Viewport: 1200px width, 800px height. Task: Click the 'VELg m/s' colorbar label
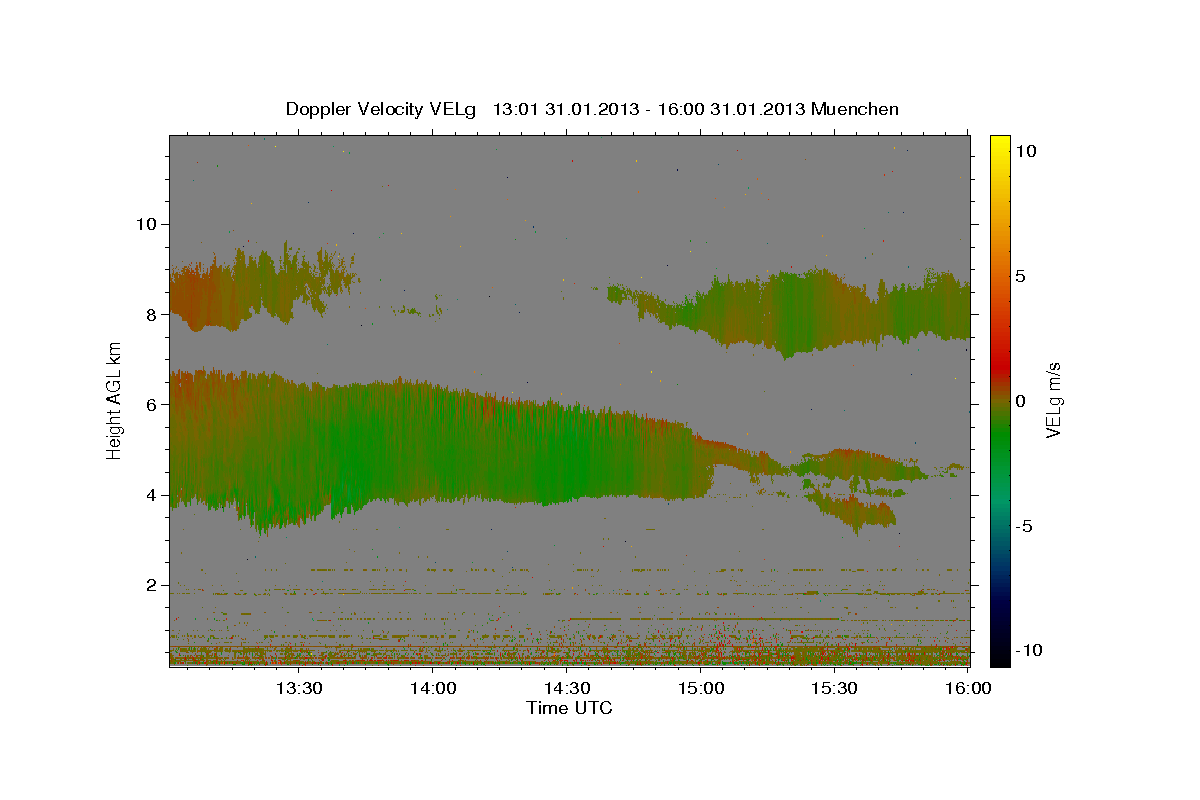tap(1052, 400)
